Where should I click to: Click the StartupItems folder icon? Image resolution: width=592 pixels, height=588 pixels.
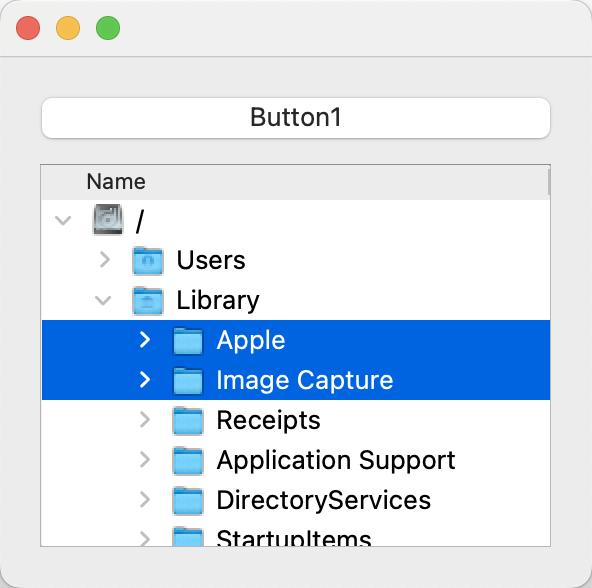(188, 537)
